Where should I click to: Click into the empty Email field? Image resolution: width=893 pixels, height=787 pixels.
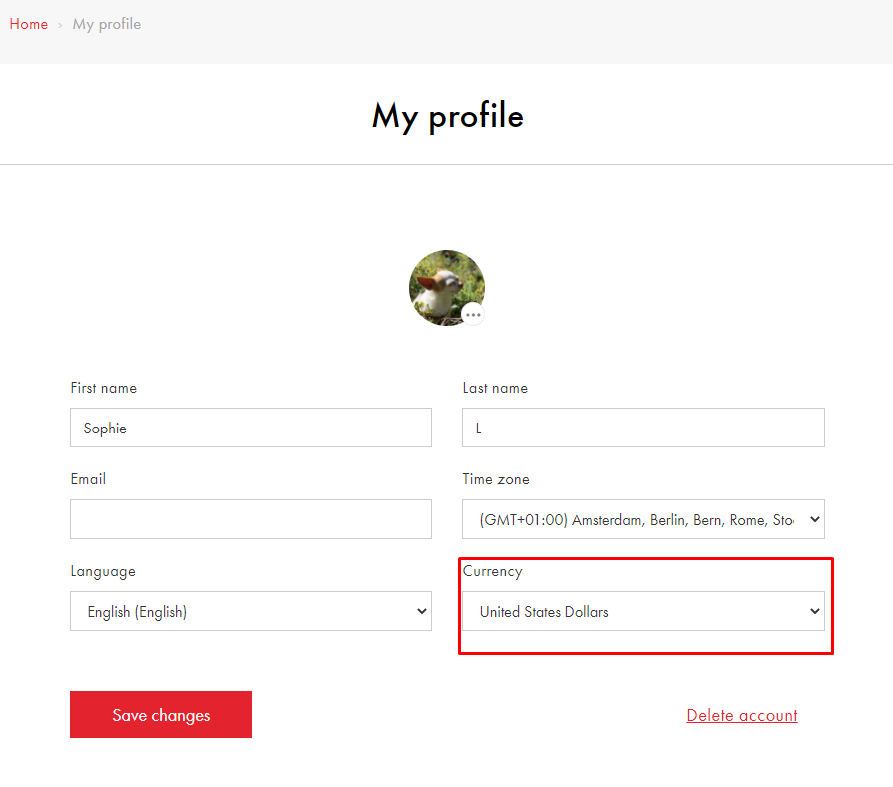pos(251,519)
